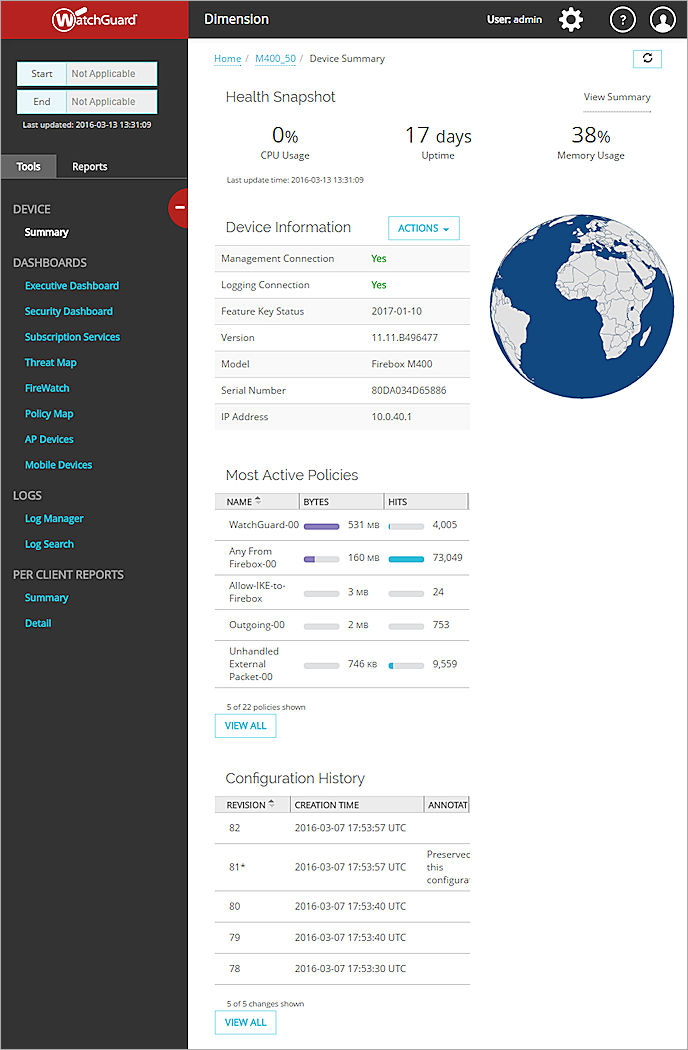Open the user profile icon
The width and height of the screenshot is (688, 1050).
[662, 19]
